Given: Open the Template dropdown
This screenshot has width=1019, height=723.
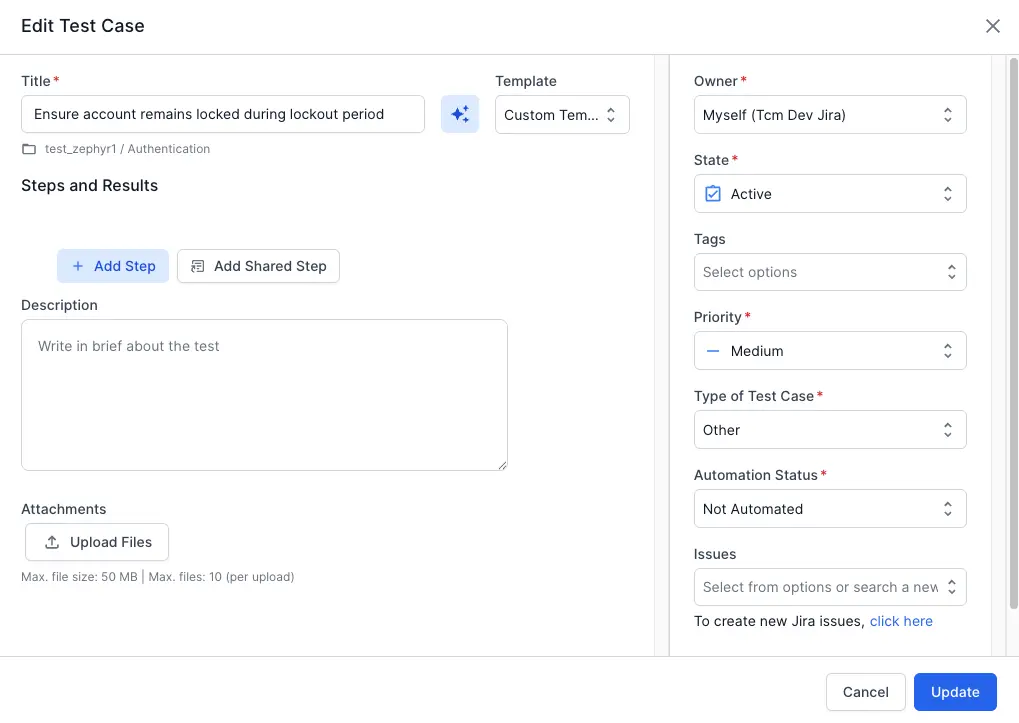Looking at the screenshot, I should [x=562, y=115].
